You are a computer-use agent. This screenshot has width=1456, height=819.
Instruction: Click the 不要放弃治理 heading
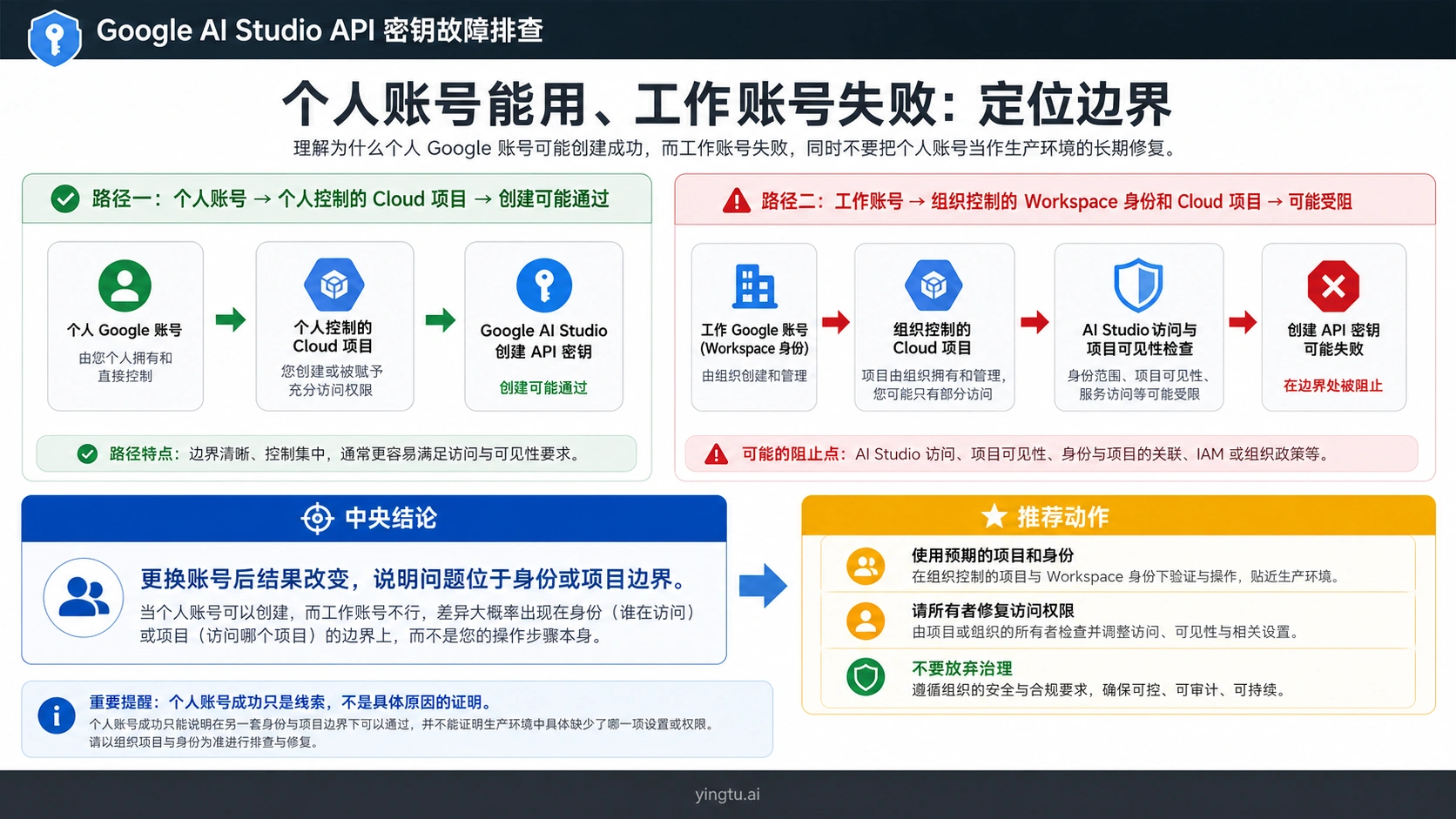(x=961, y=668)
